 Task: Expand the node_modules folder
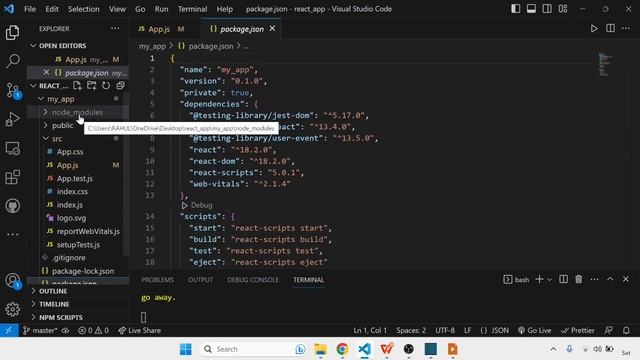45,112
